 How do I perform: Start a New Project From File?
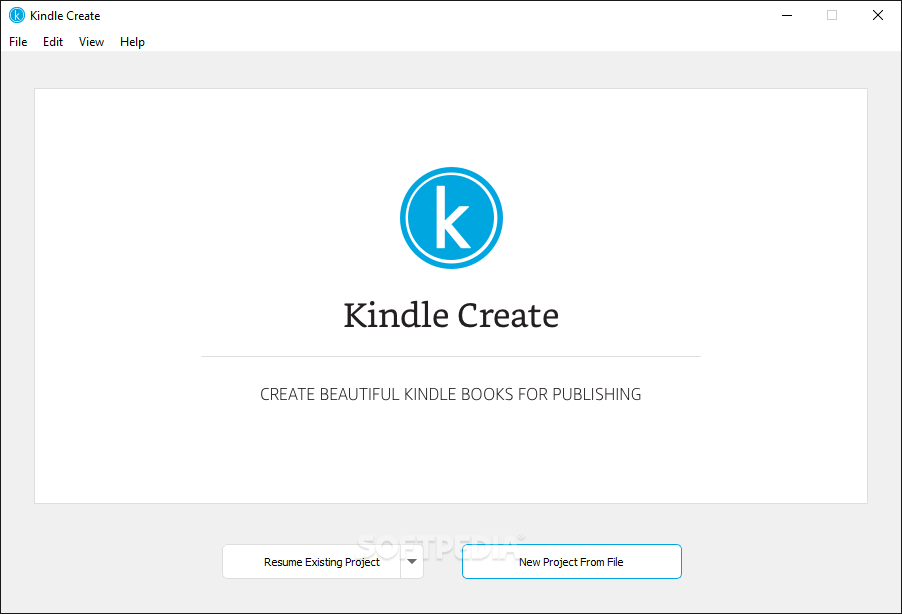coord(571,562)
